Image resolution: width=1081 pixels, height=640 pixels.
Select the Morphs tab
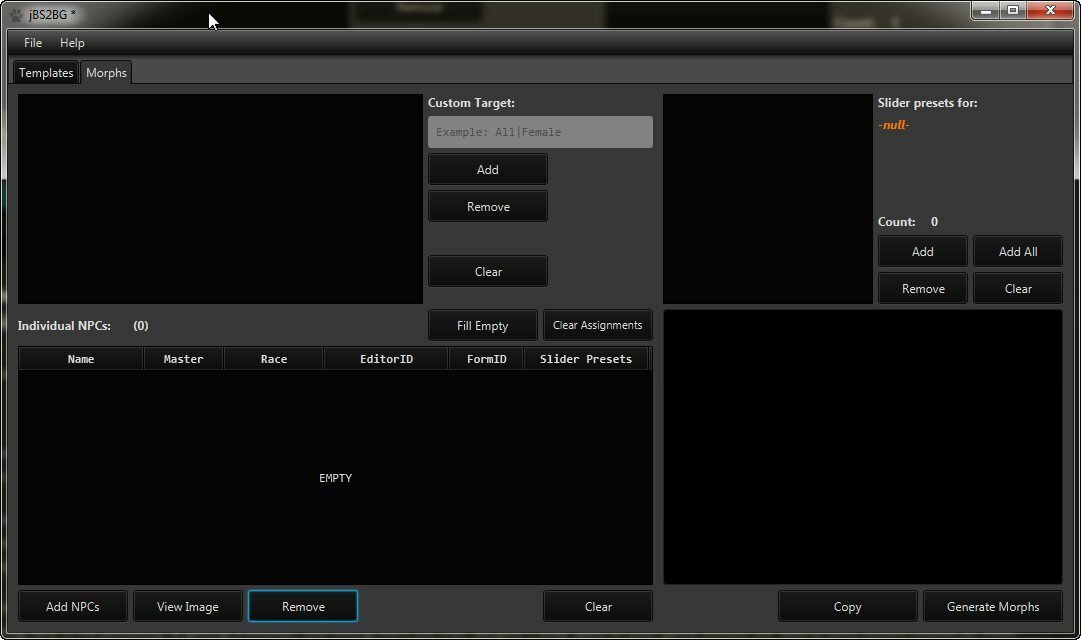point(106,72)
